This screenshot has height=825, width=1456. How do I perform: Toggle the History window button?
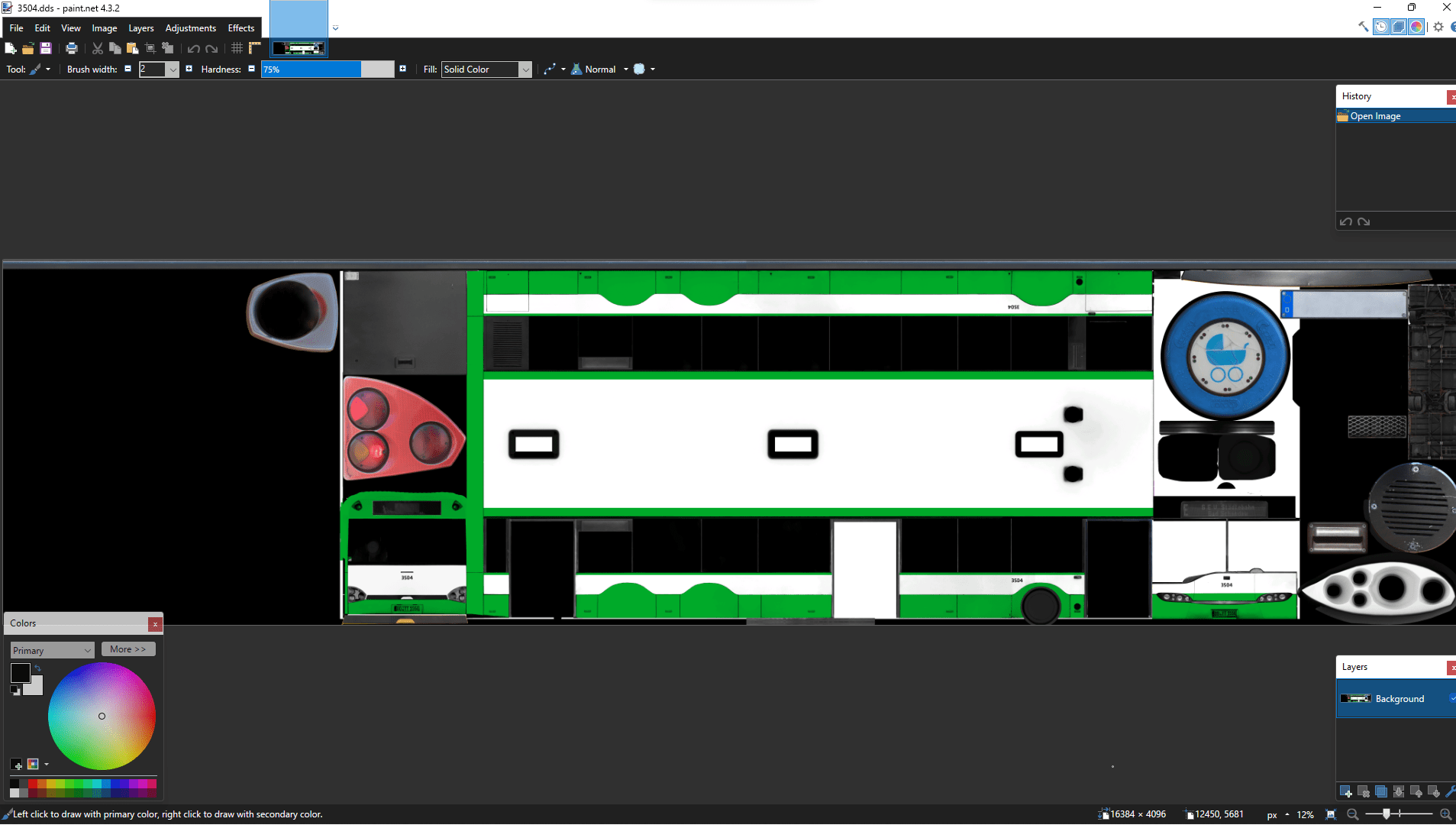tap(1381, 27)
